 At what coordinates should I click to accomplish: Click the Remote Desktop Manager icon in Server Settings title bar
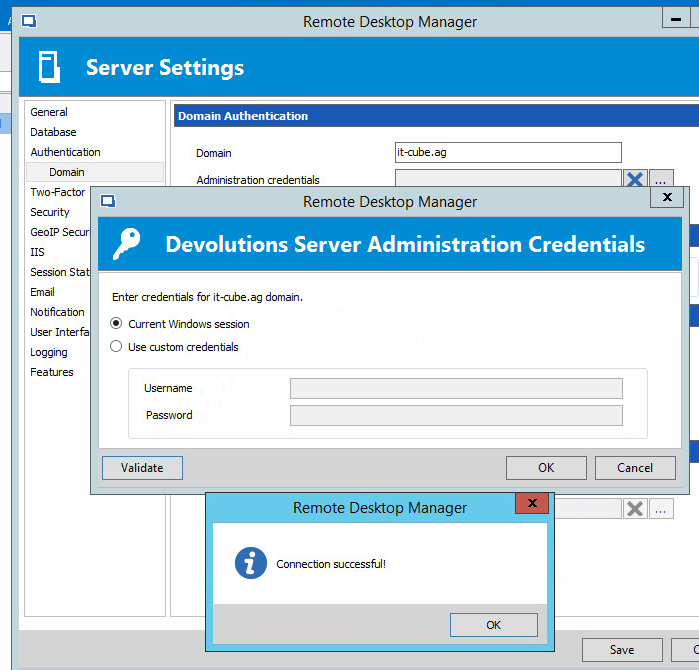coord(29,21)
